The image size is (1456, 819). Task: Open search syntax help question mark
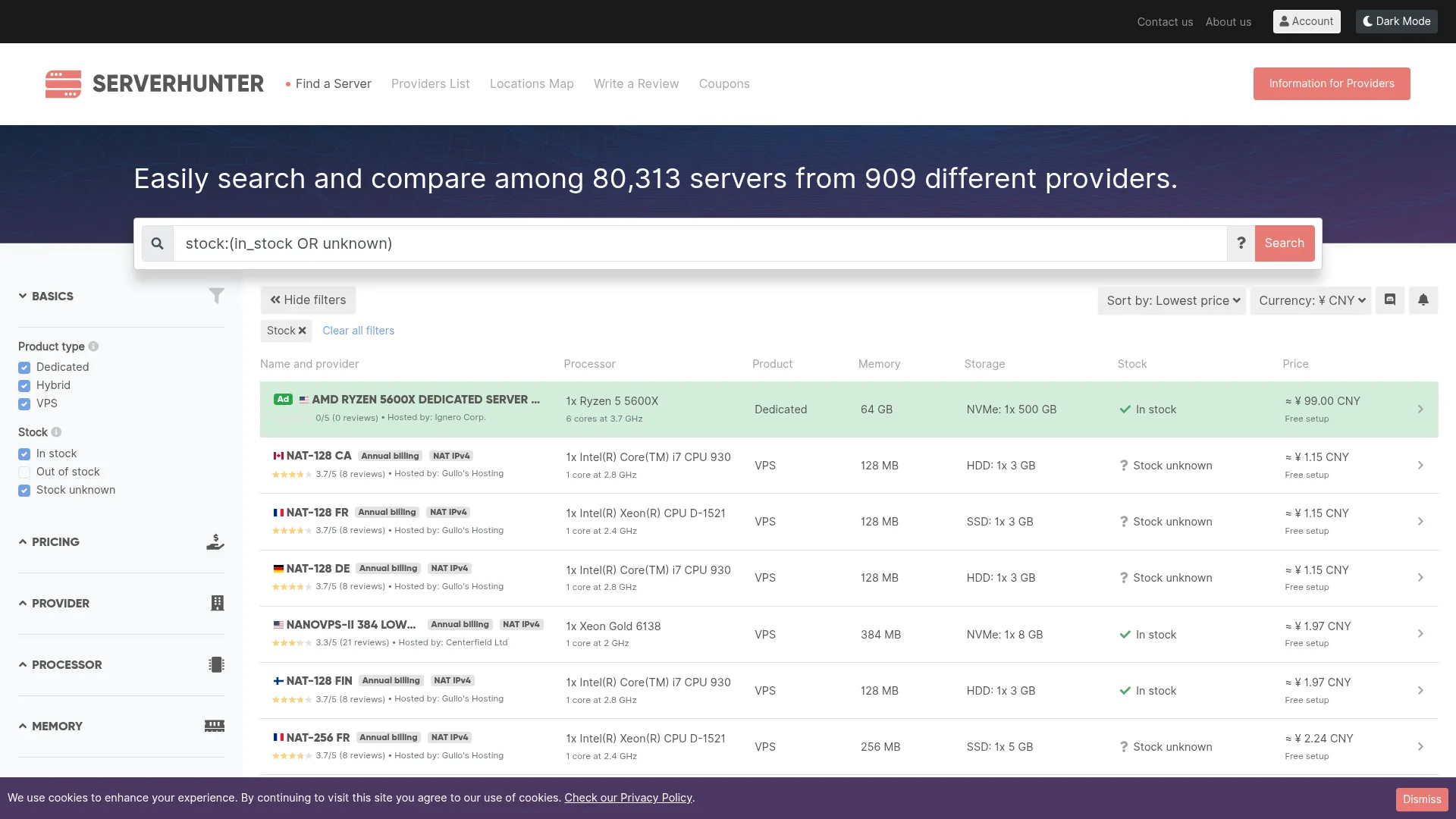click(x=1241, y=243)
